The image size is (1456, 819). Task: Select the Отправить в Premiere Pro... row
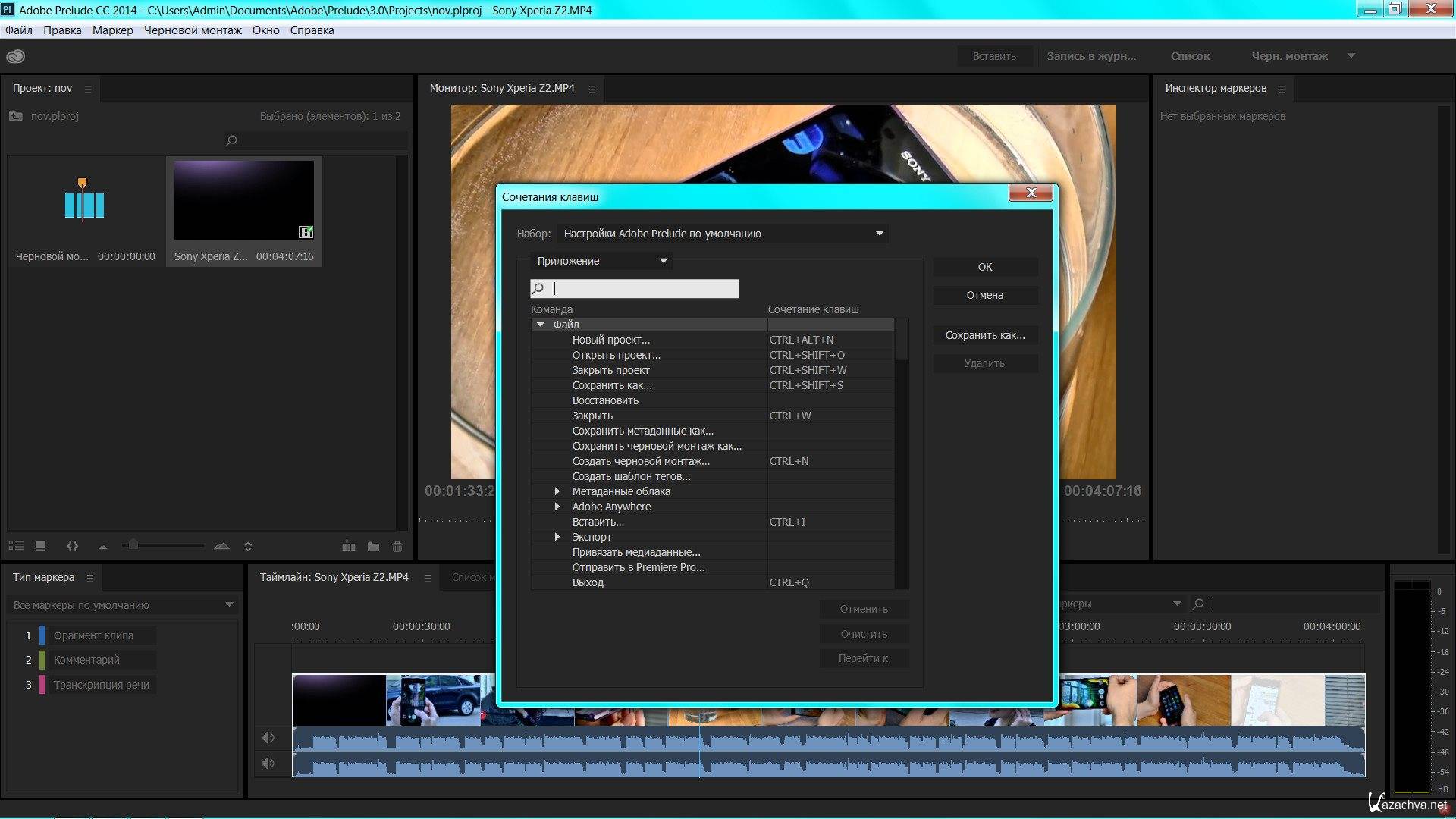(x=713, y=567)
